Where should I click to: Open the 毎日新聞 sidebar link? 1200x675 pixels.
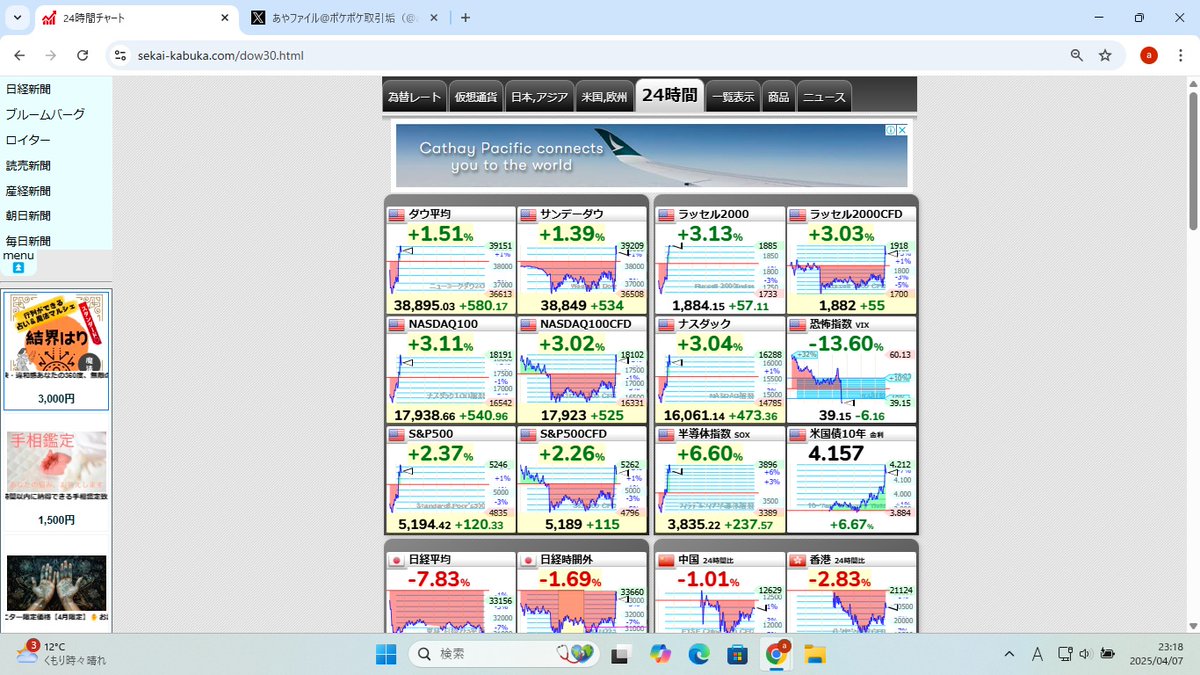point(28,241)
